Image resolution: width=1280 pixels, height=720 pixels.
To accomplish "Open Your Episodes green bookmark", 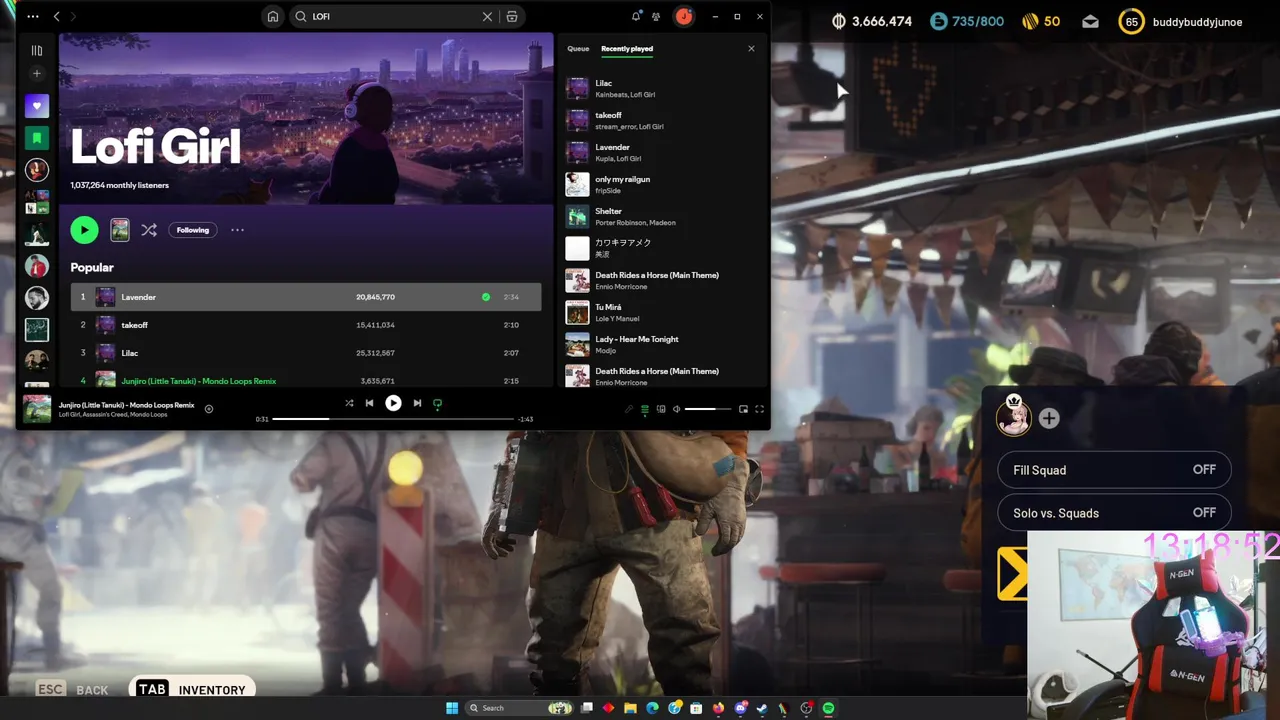I will pos(37,138).
